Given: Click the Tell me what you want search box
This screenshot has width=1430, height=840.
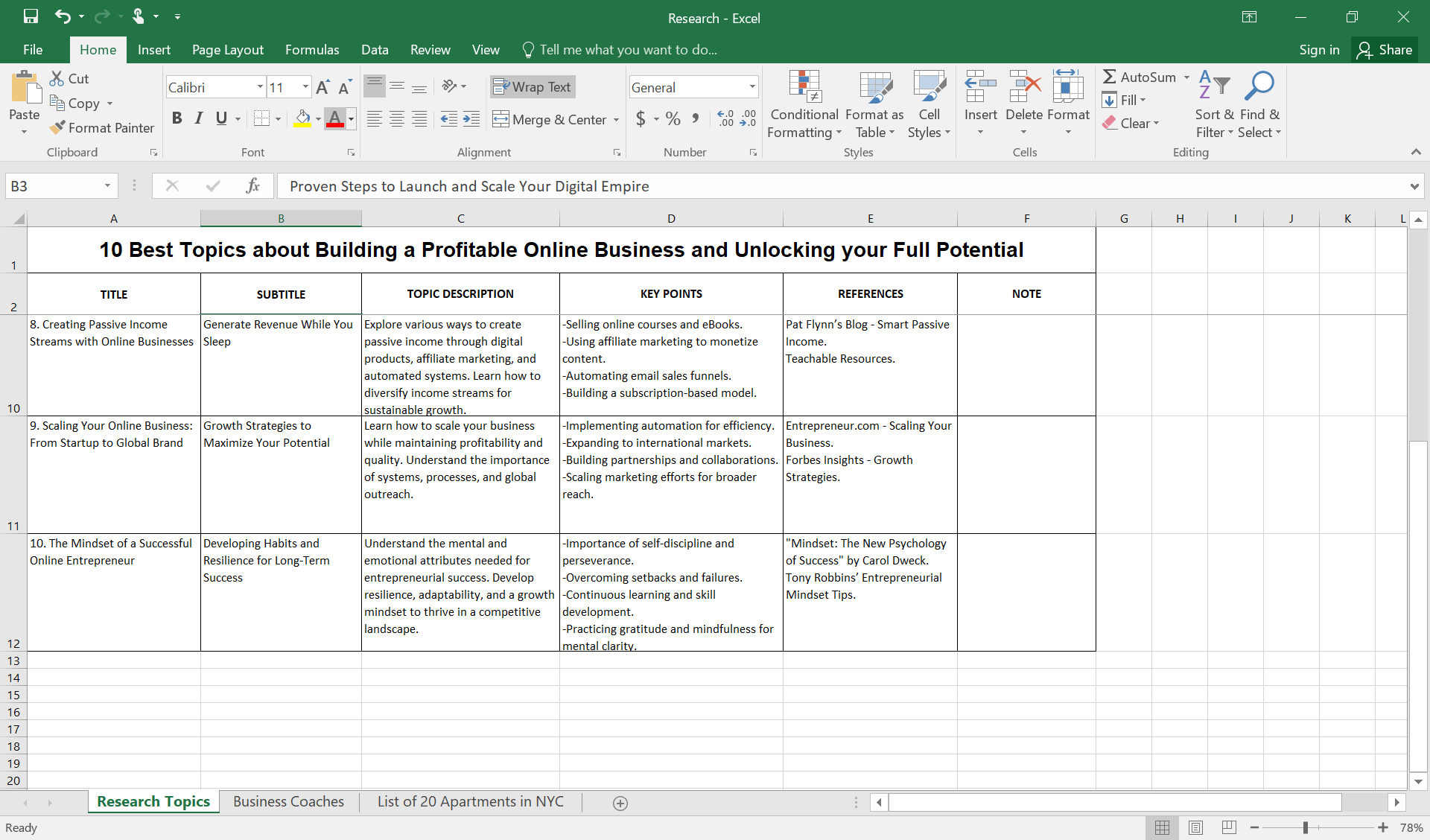Looking at the screenshot, I should tap(620, 50).
